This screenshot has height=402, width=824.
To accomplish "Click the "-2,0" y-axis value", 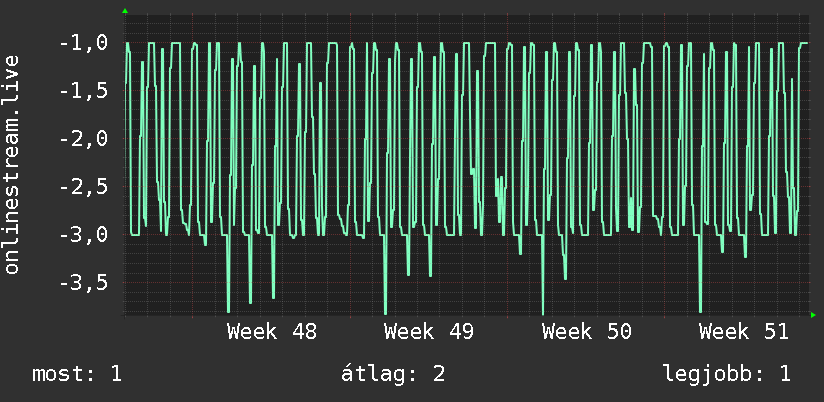I will [x=84, y=139].
